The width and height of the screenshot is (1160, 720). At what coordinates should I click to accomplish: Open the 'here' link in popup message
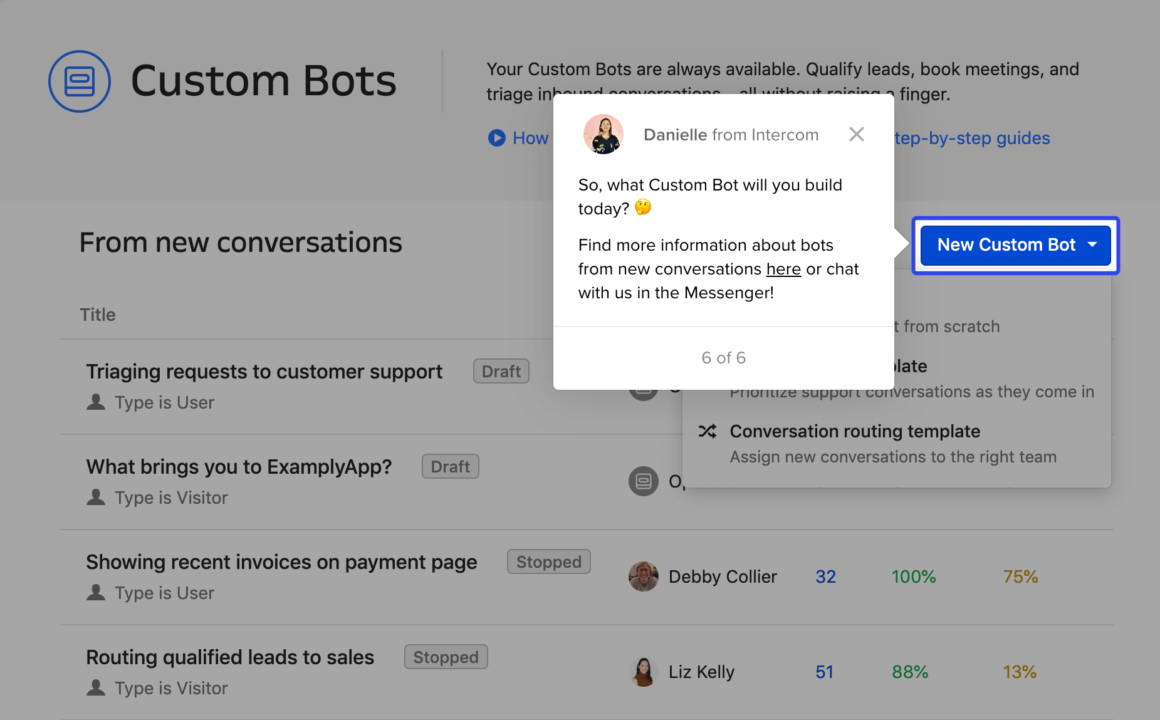783,269
